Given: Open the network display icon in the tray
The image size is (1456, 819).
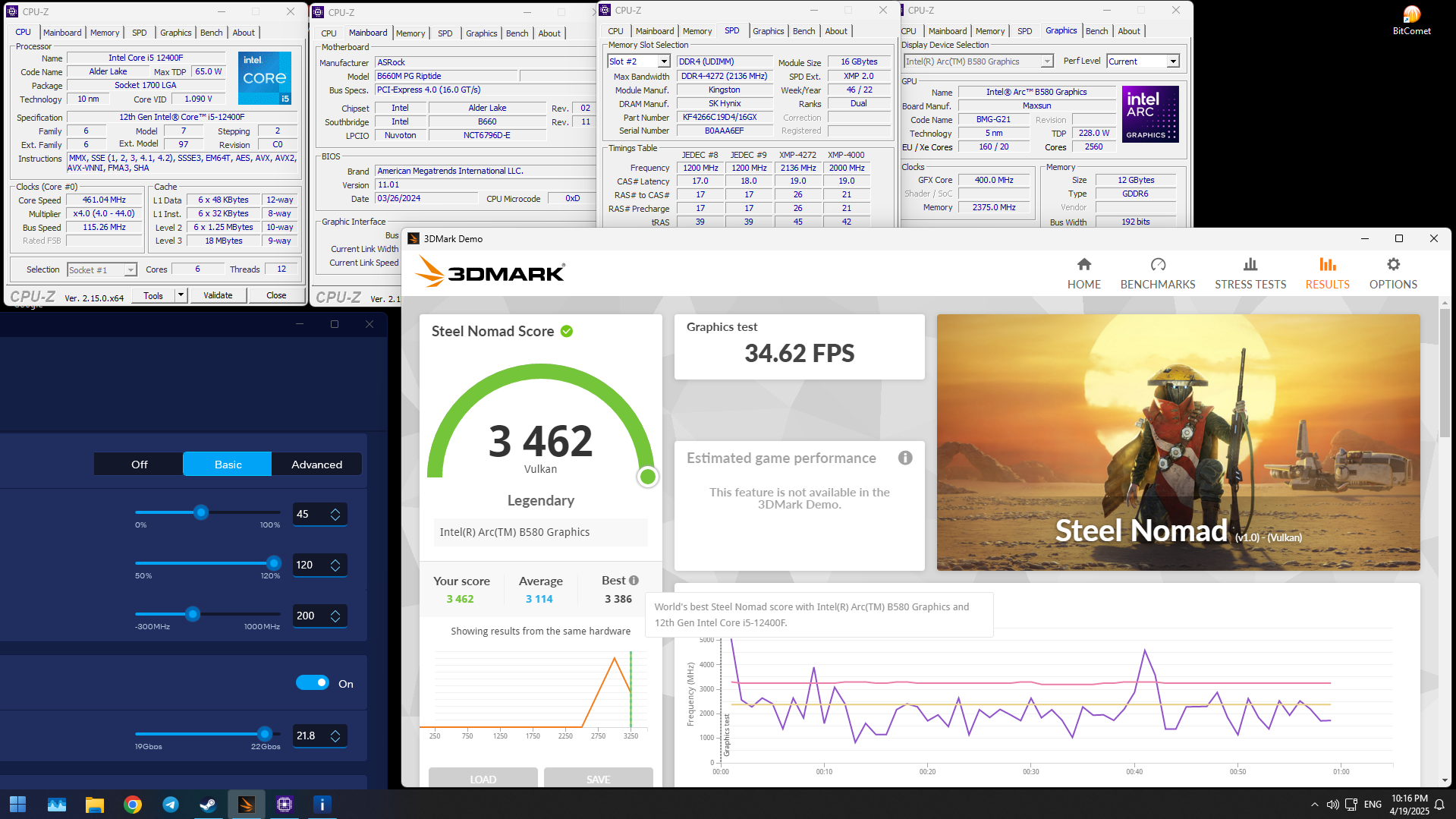Looking at the screenshot, I should 1351,805.
